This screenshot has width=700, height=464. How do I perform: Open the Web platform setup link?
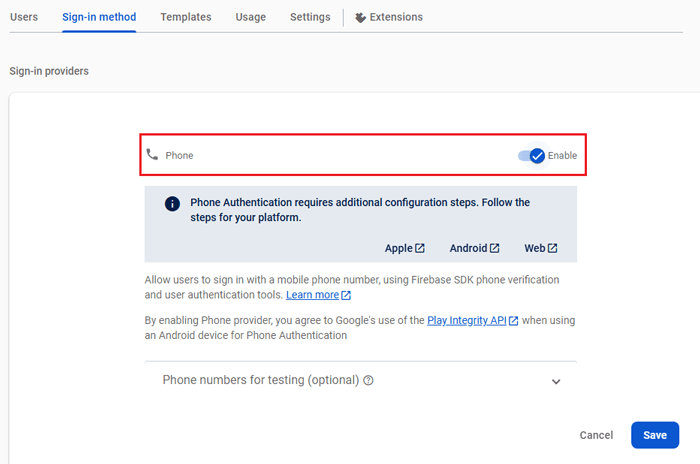pos(541,248)
